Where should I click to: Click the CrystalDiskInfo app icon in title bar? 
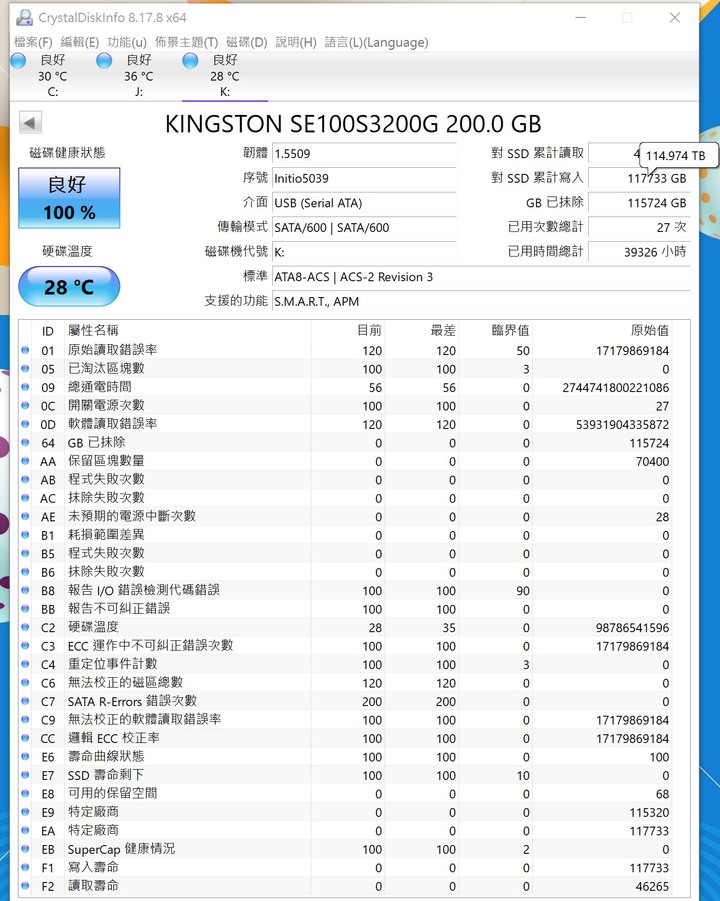(24, 18)
